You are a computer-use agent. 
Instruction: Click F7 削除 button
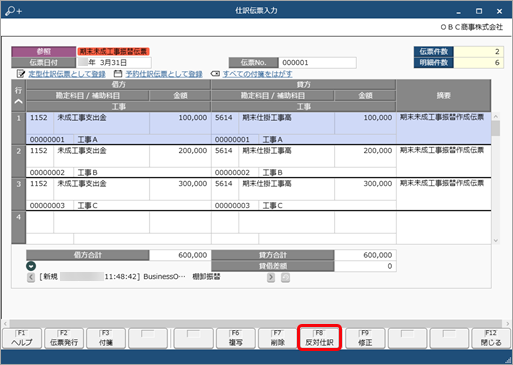(x=278, y=338)
